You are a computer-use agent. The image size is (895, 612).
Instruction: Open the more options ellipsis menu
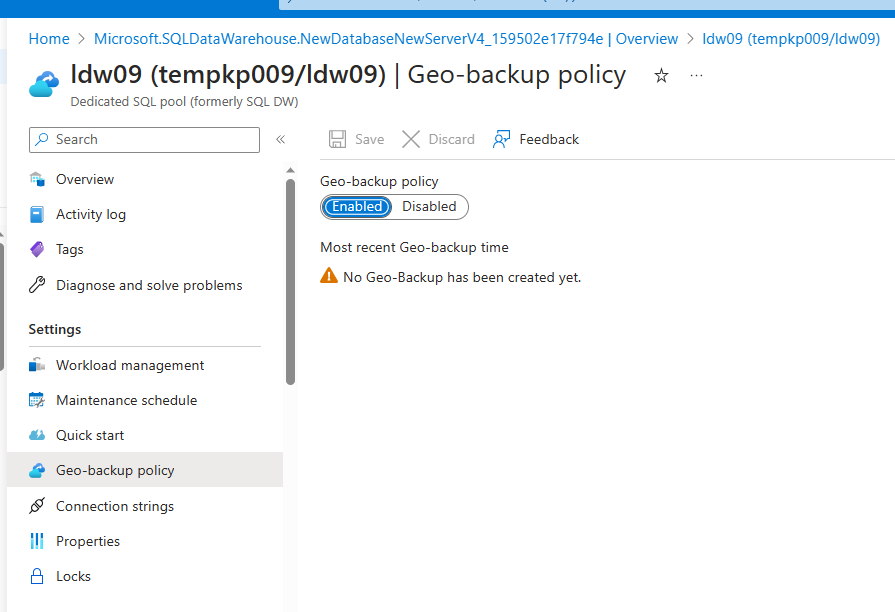point(696,75)
